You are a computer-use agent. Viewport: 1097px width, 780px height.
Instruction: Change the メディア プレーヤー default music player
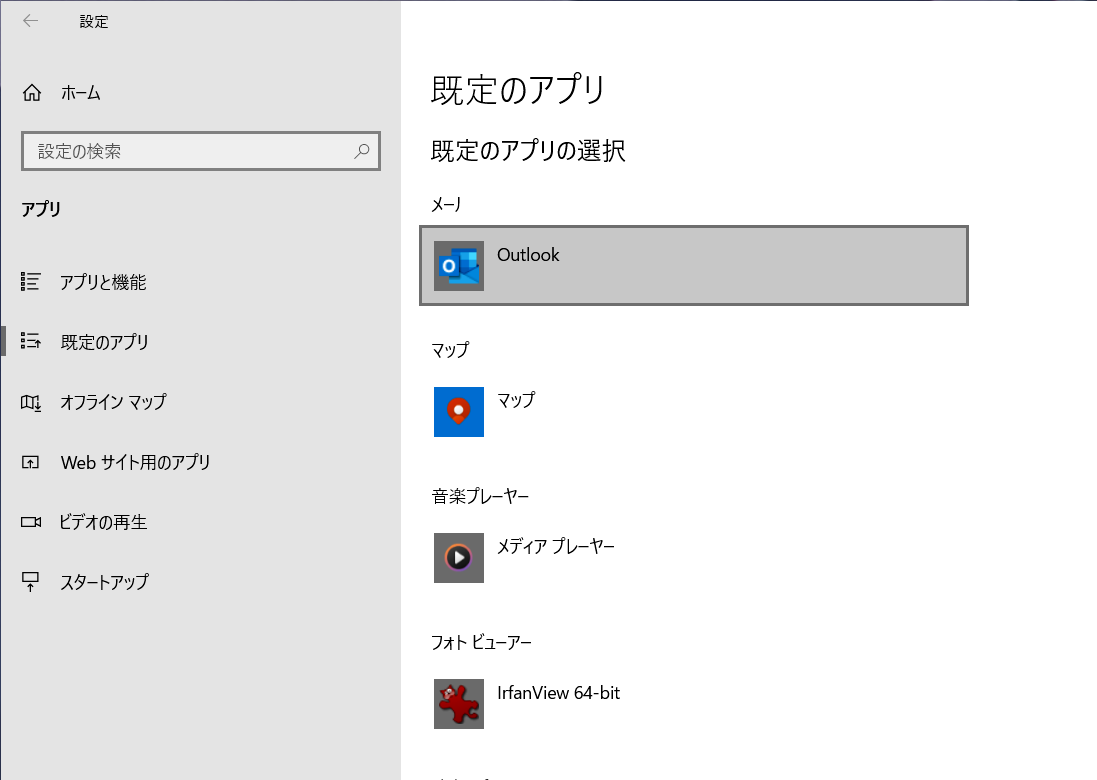coord(555,547)
